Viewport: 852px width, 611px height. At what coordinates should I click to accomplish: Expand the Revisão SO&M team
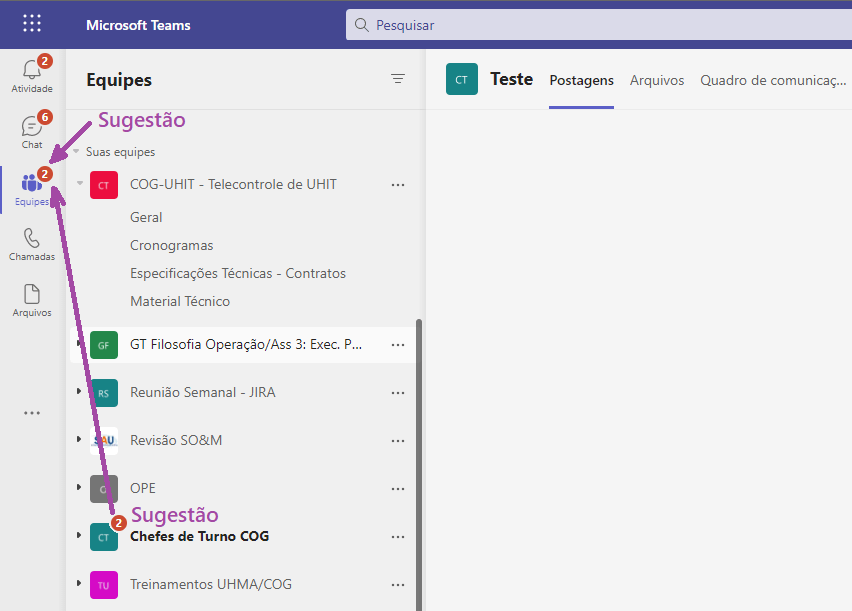[x=79, y=439]
